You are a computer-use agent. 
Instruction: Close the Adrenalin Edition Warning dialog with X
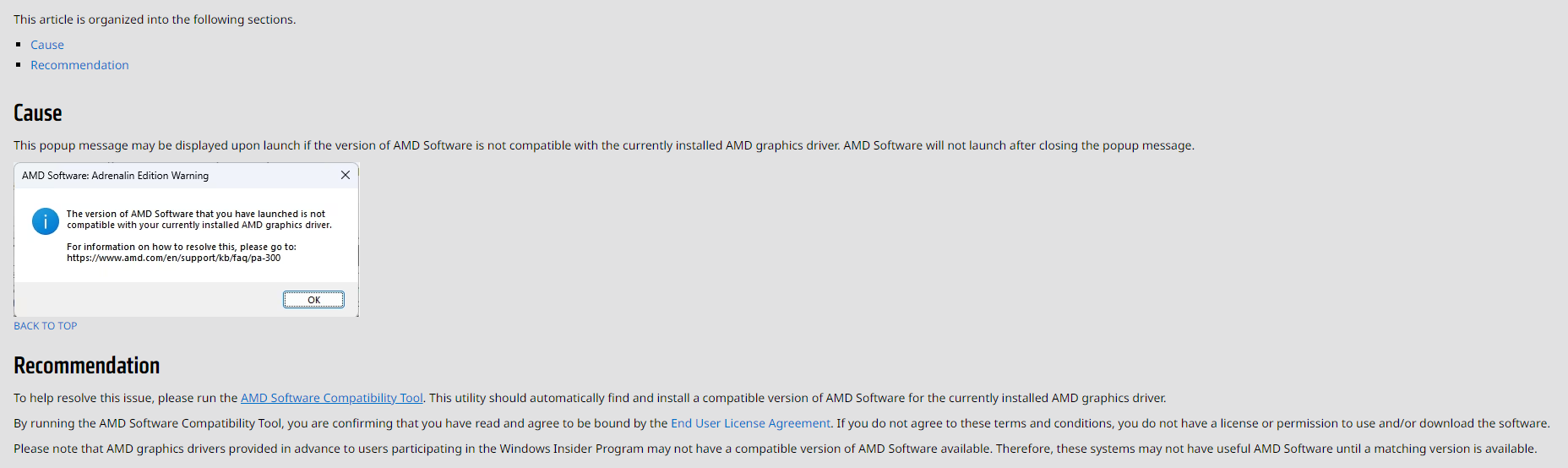point(345,175)
